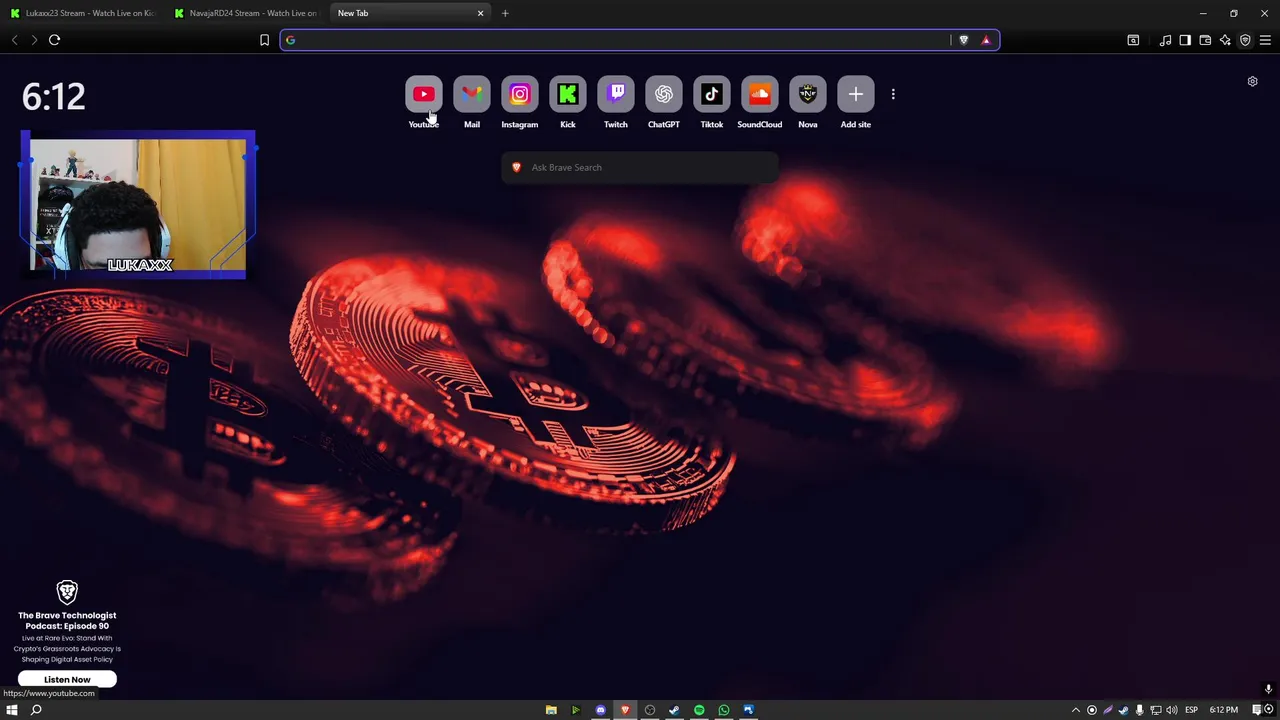Open the media playlist music-note icon
This screenshot has width=1280, height=720.
point(1165,40)
